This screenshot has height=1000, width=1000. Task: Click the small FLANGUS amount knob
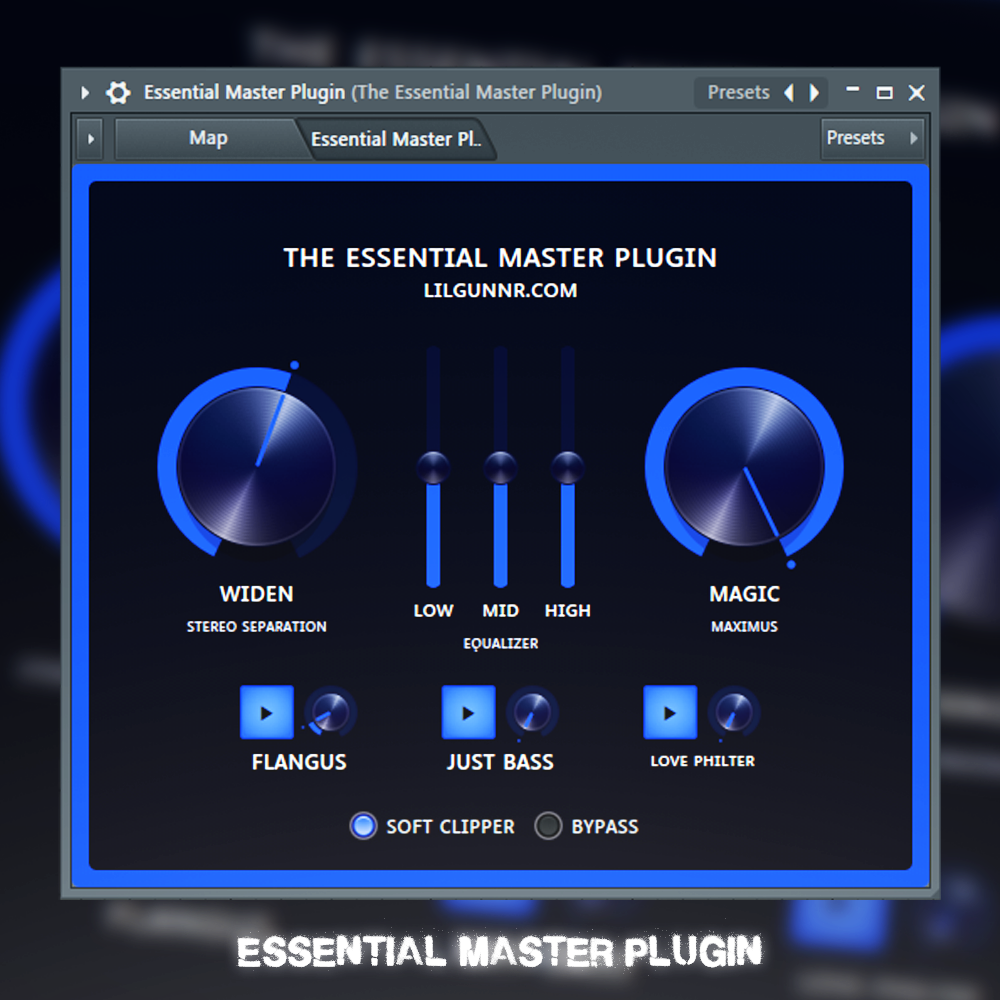tap(329, 712)
